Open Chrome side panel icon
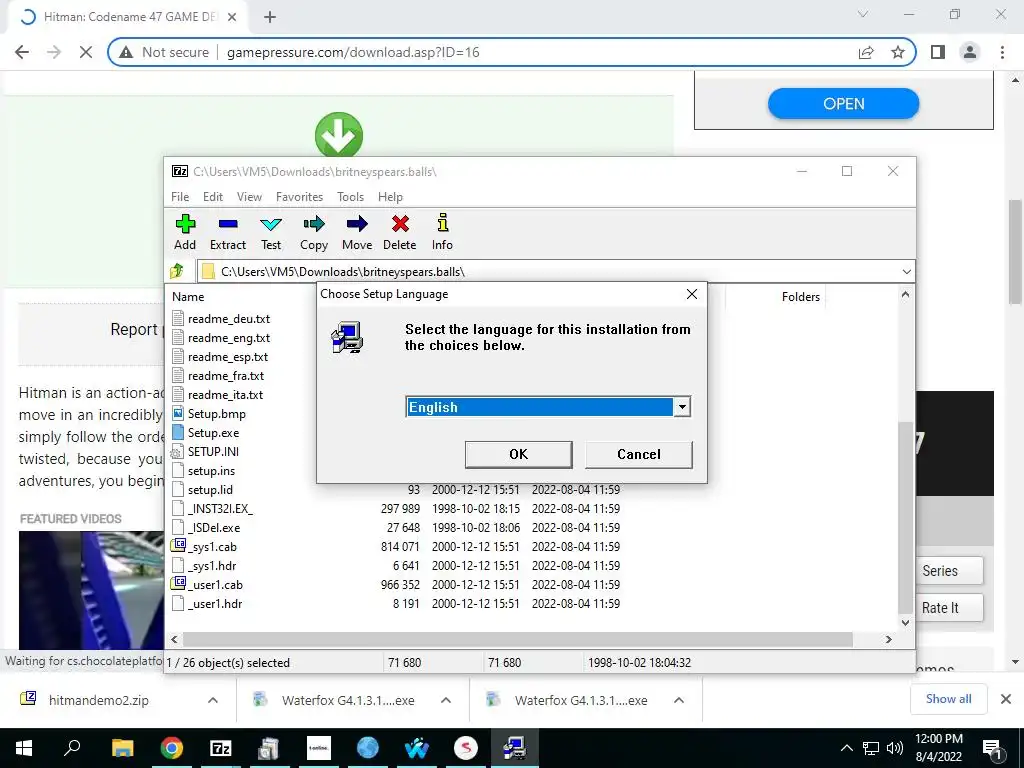The width and height of the screenshot is (1024, 768). 938,52
